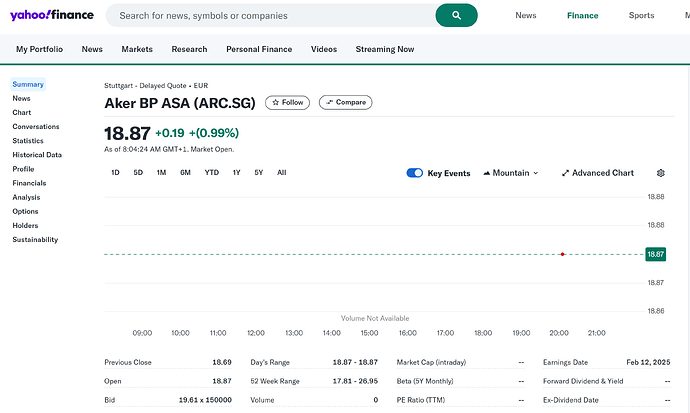The height and width of the screenshot is (413, 690).
Task: Open Financials in the left sidebar
Action: pyautogui.click(x=29, y=183)
